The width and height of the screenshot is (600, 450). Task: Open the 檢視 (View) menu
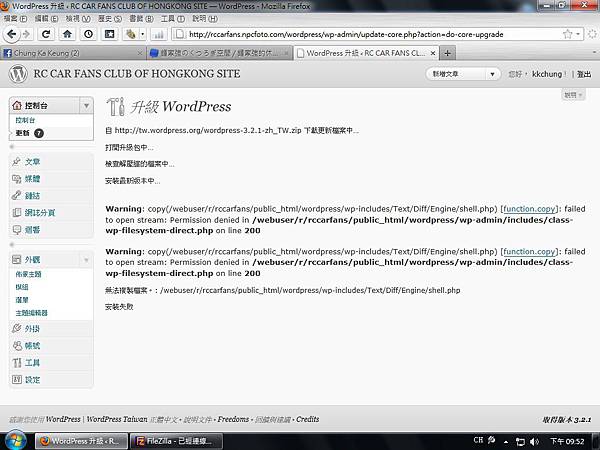pyautogui.click(x=78, y=18)
